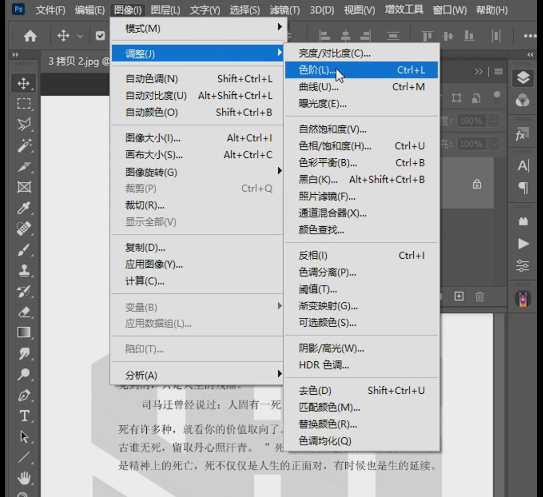The width and height of the screenshot is (543, 497).
Task: Open the layer fill 100% dropdown
Action: (x=494, y=144)
